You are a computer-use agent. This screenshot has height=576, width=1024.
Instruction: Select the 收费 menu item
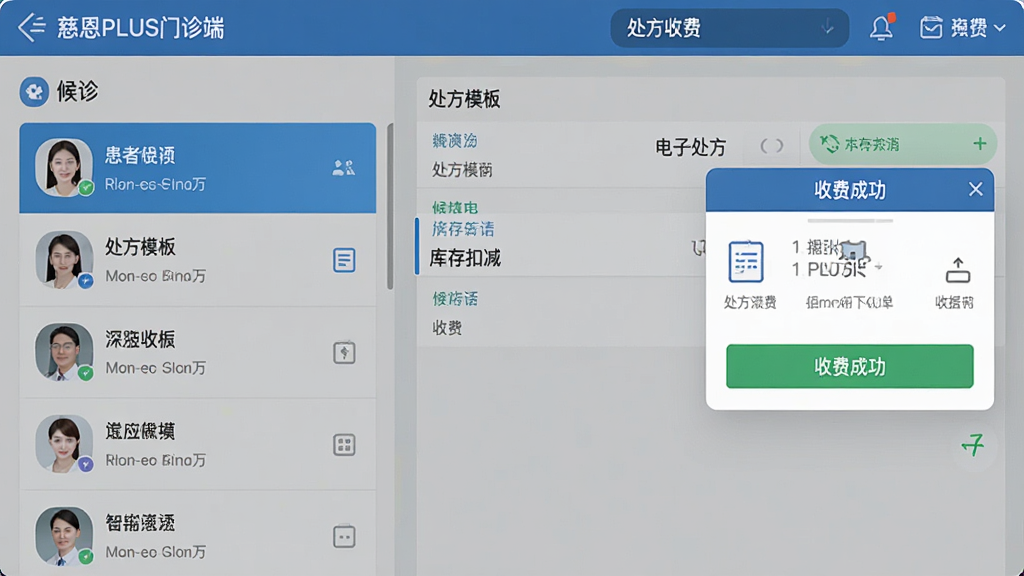pyautogui.click(x=447, y=328)
